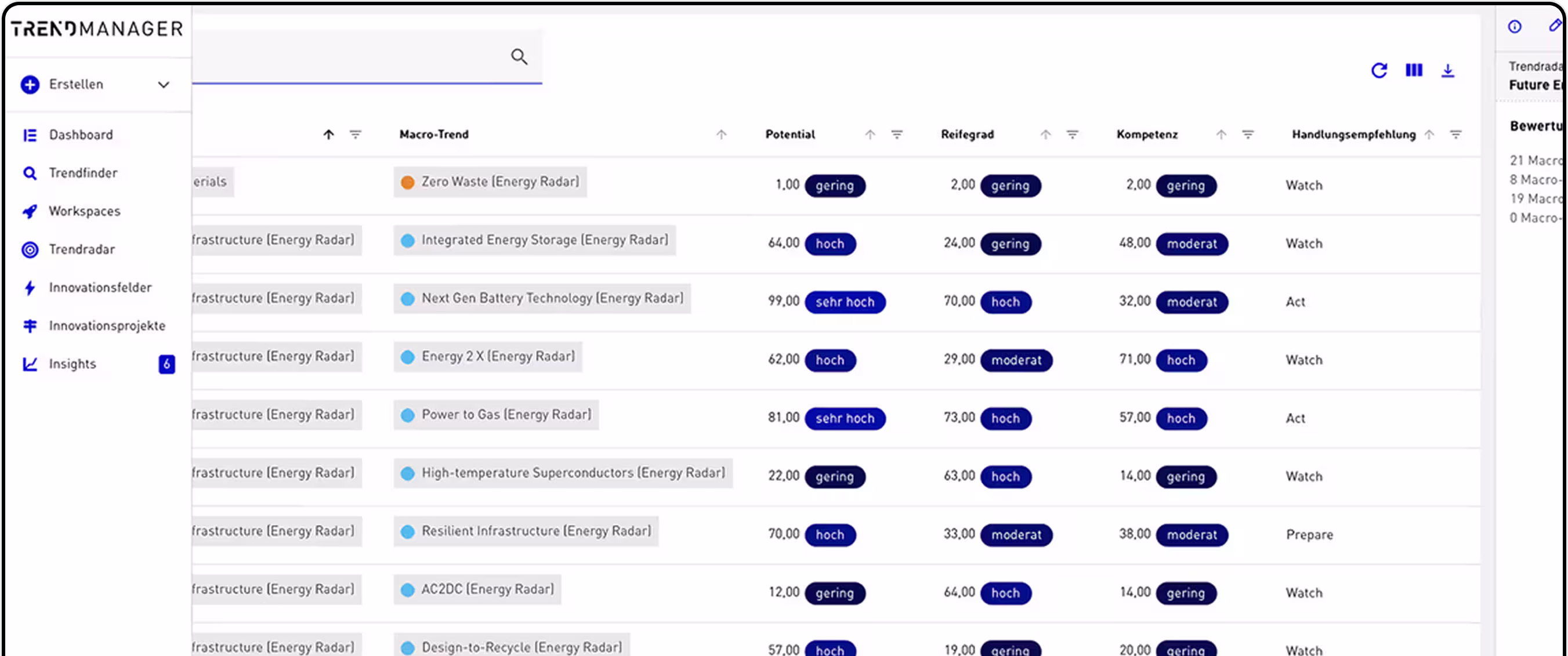Click the Trendradar target icon
This screenshot has height=656, width=1568.
(30, 249)
